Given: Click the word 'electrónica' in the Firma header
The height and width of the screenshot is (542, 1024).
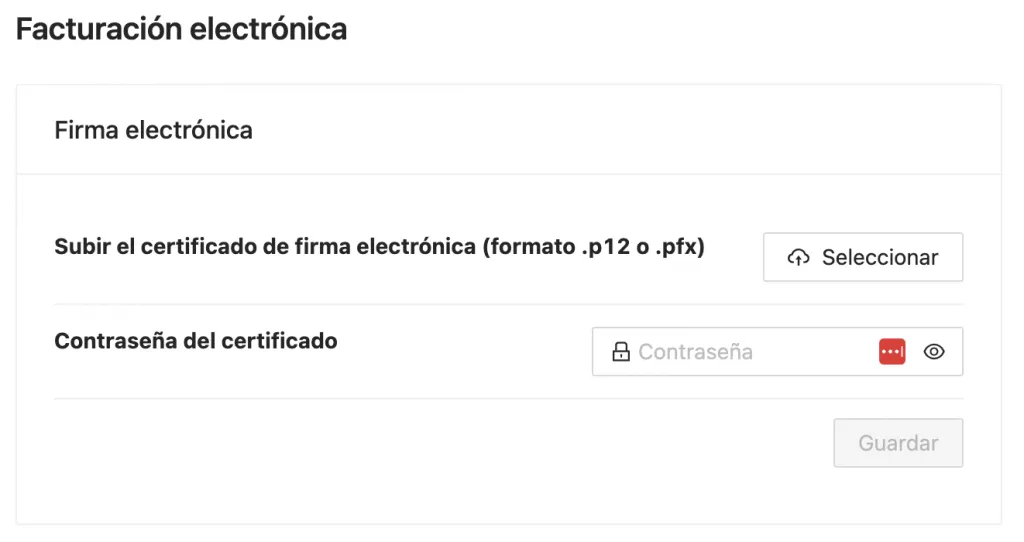Looking at the screenshot, I should tap(189, 130).
